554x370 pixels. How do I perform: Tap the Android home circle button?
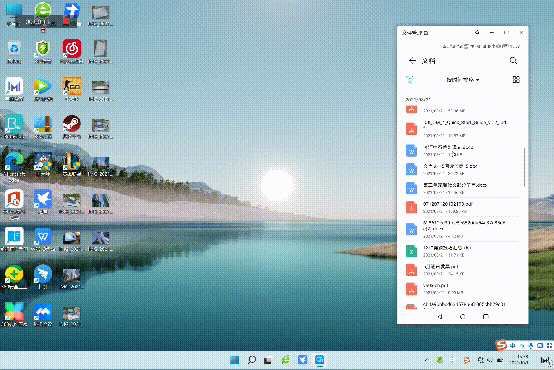coord(462,317)
